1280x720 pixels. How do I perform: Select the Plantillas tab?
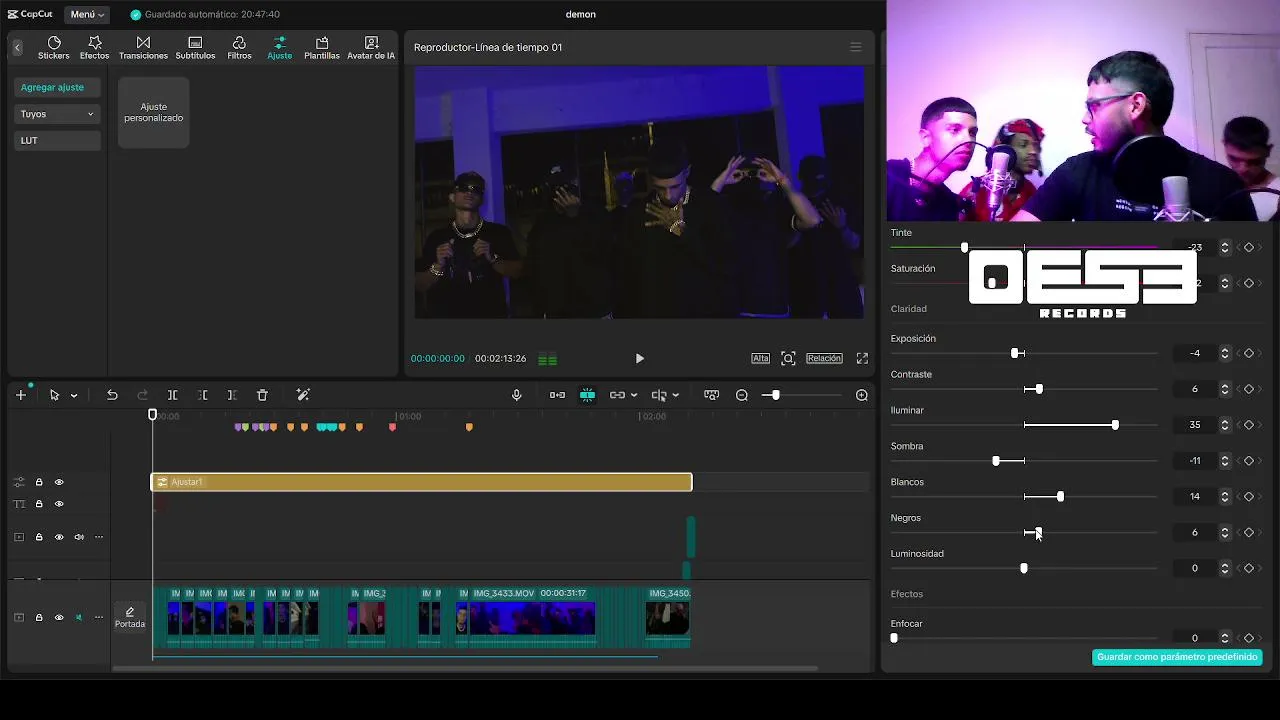tap(322, 48)
